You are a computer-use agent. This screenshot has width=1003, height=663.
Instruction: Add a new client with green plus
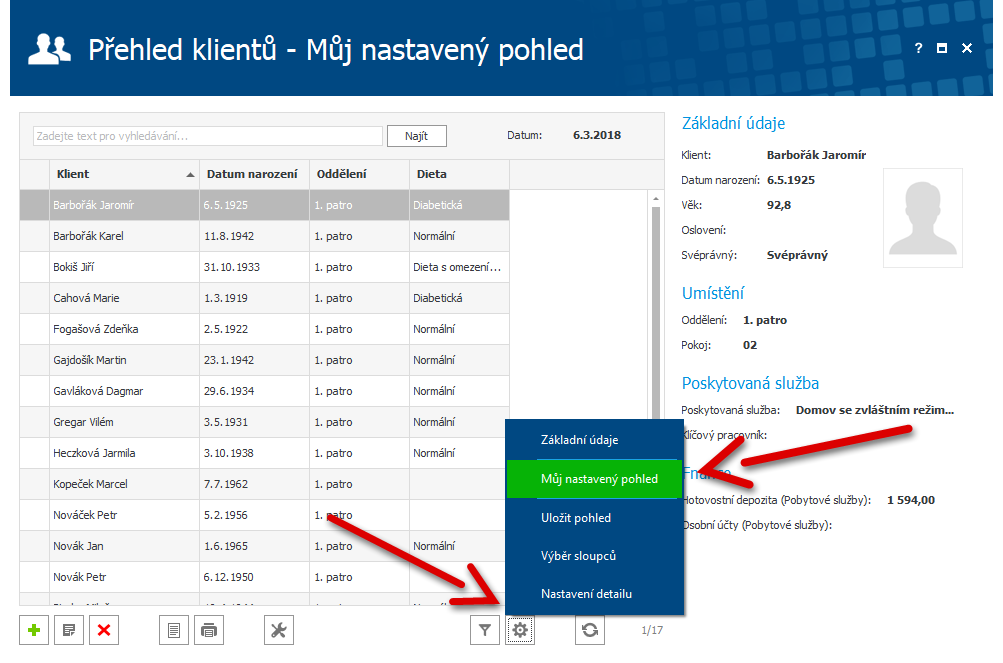[x=34, y=630]
